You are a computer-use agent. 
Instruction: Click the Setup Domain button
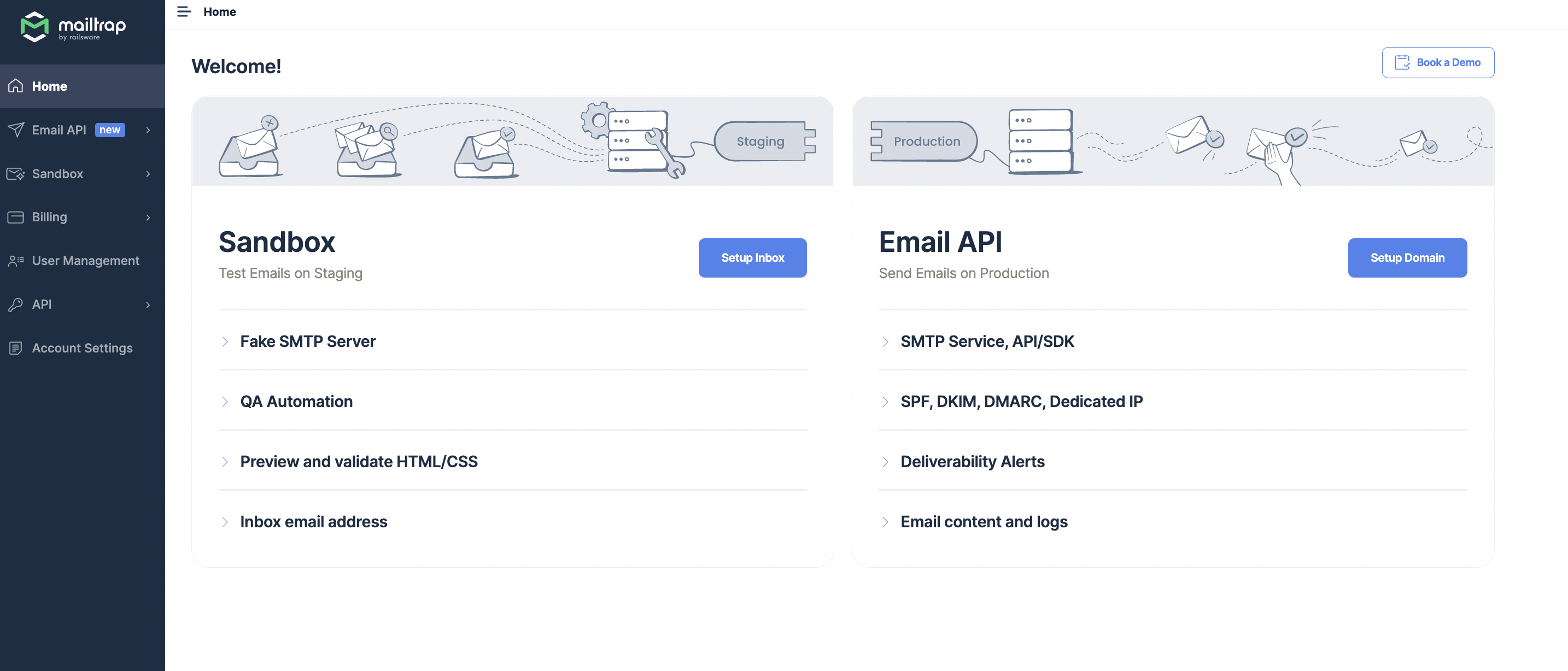click(1407, 257)
